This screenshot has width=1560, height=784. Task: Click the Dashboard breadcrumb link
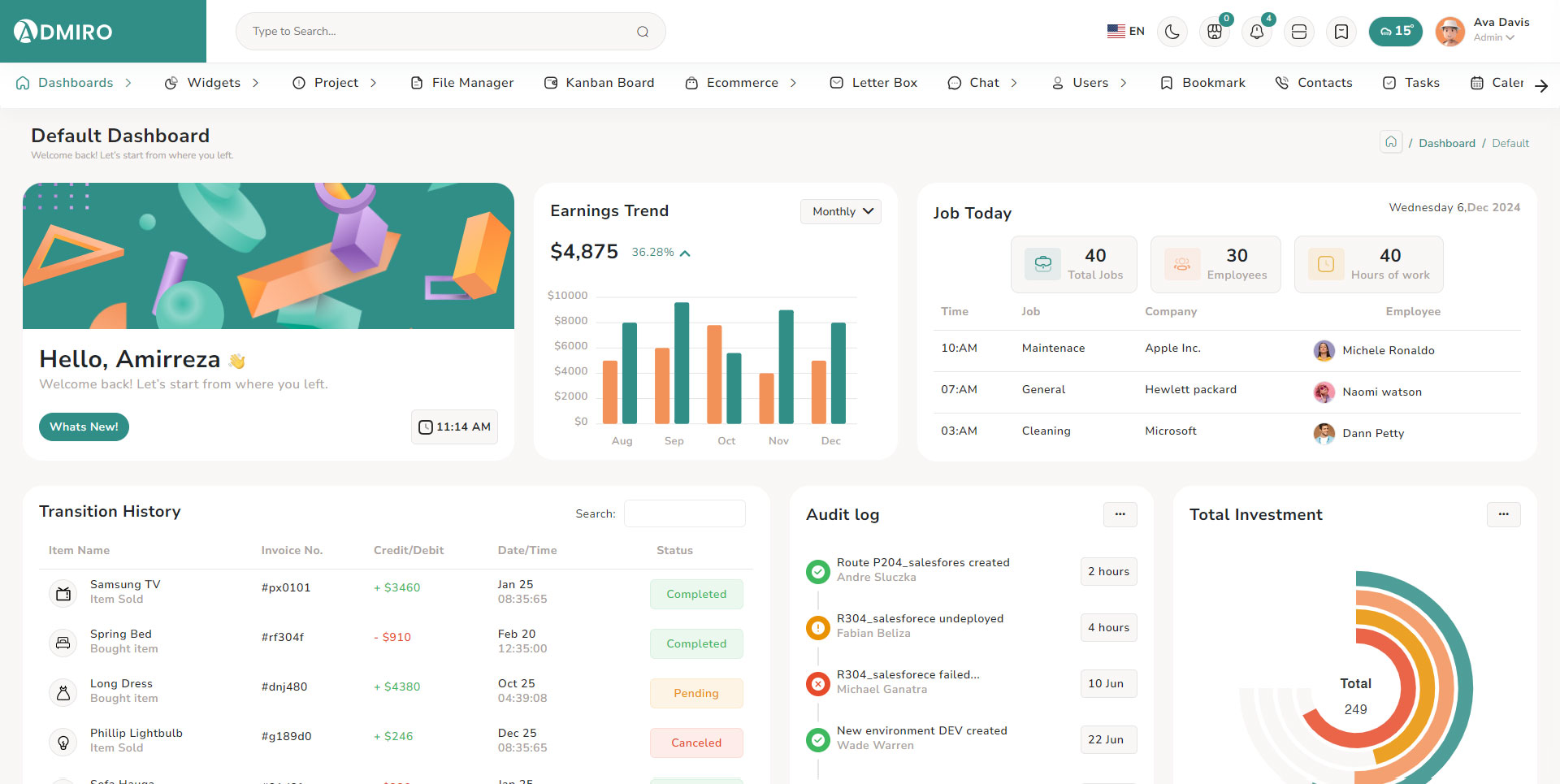click(x=1446, y=143)
